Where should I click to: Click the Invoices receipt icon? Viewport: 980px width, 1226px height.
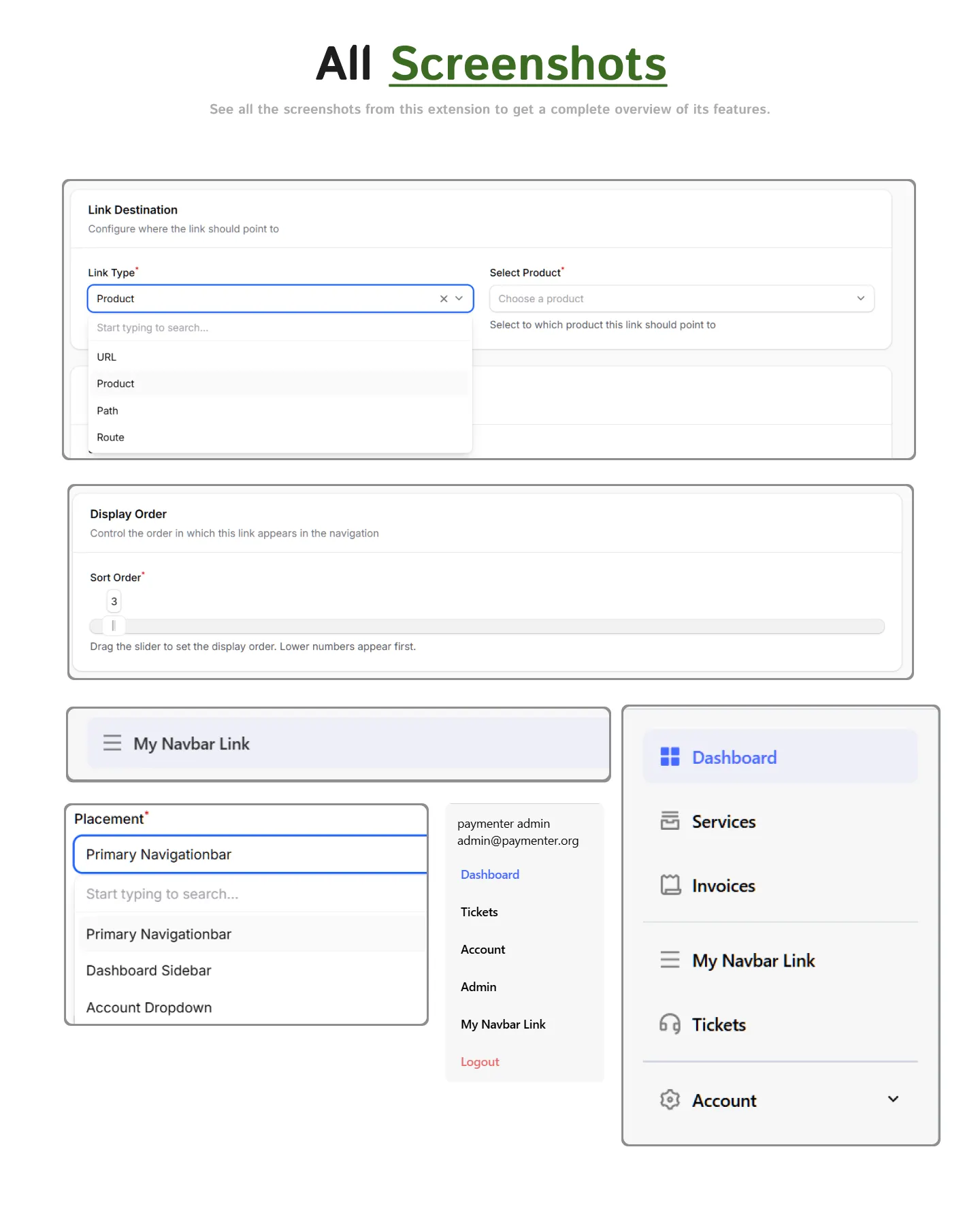670,885
